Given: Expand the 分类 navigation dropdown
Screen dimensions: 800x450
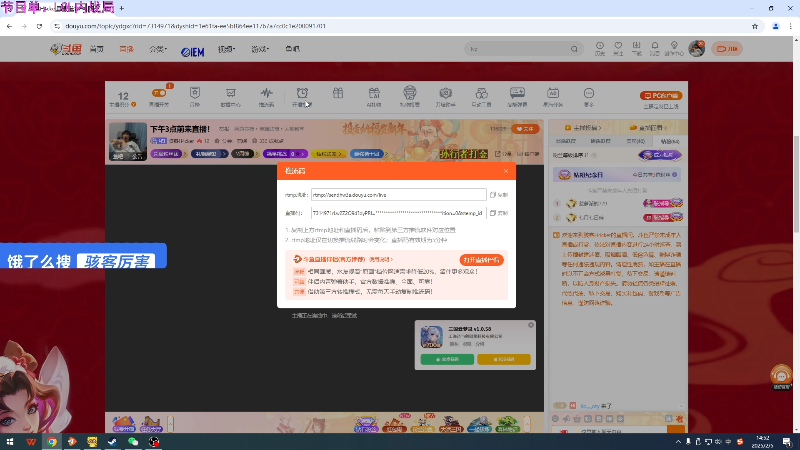Looking at the screenshot, I should [x=158, y=49].
